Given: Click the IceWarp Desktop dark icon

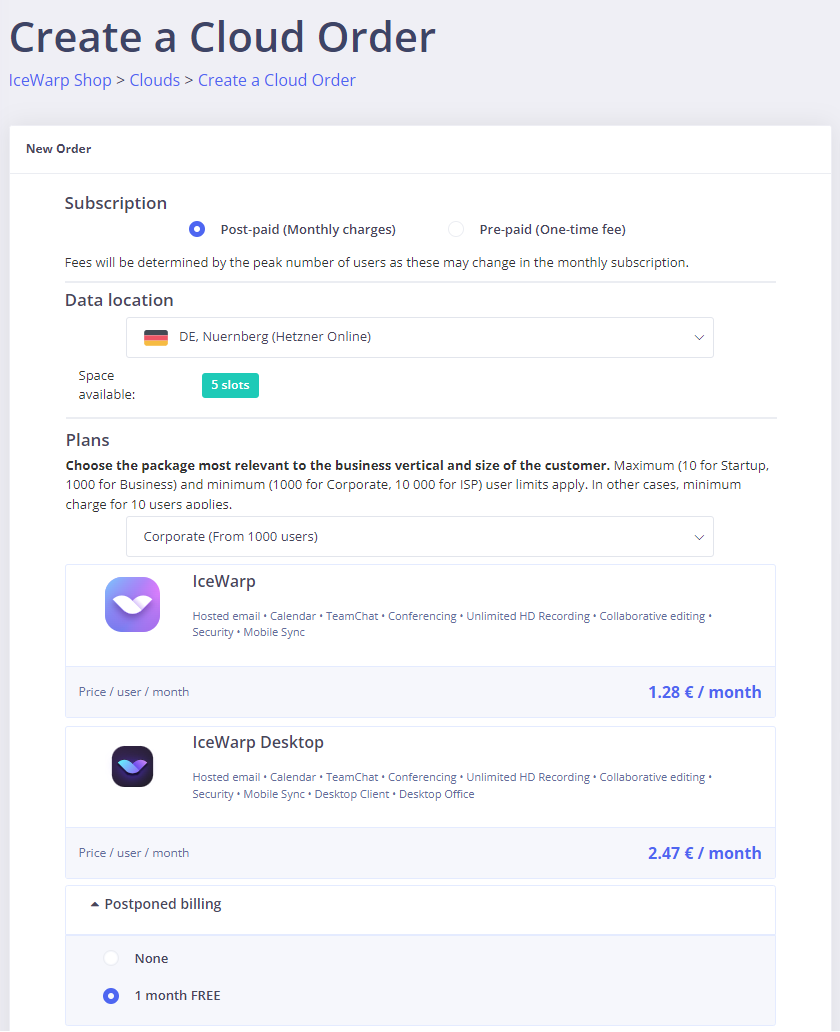Looking at the screenshot, I should point(132,766).
